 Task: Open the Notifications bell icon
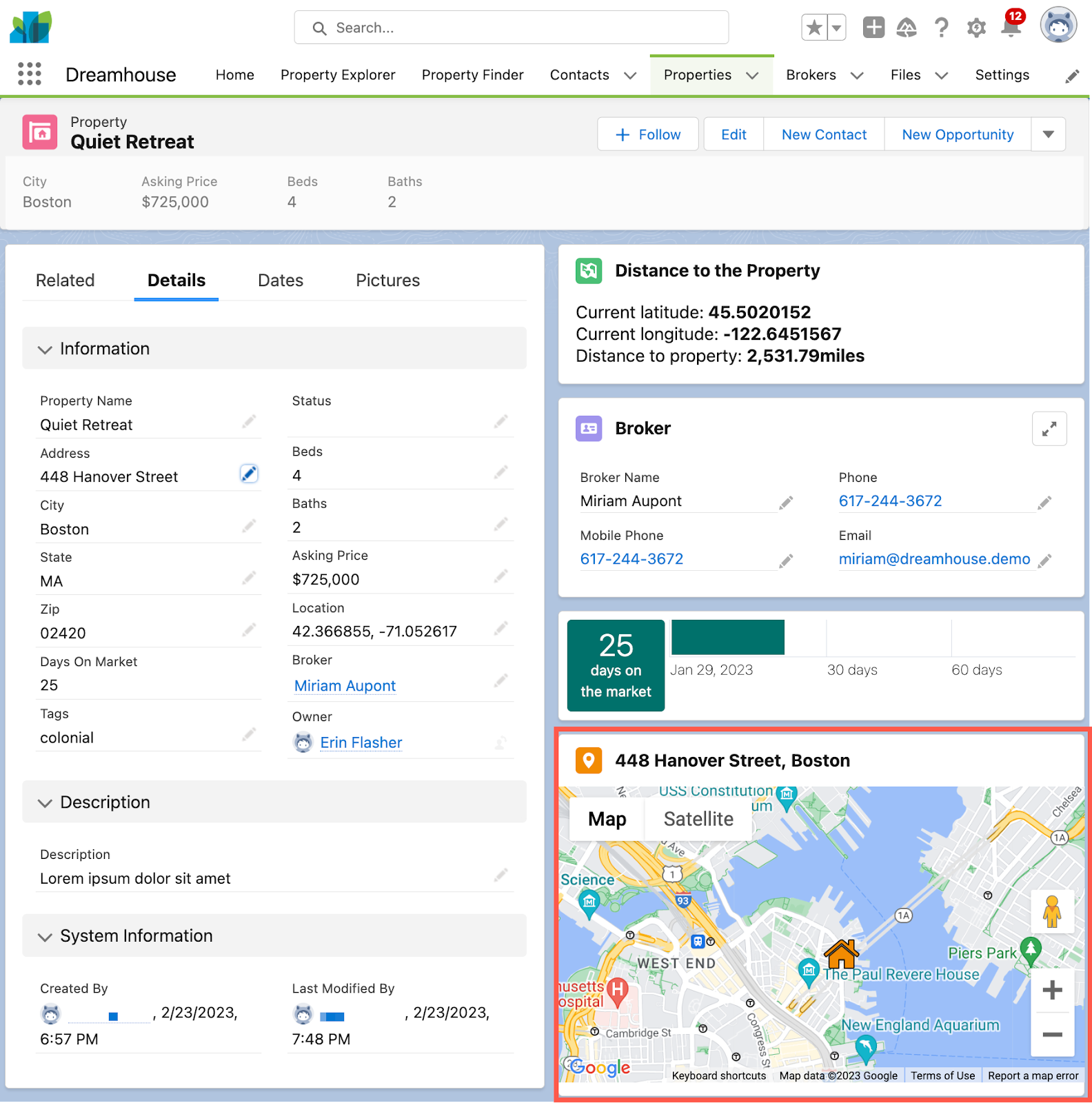(1011, 27)
